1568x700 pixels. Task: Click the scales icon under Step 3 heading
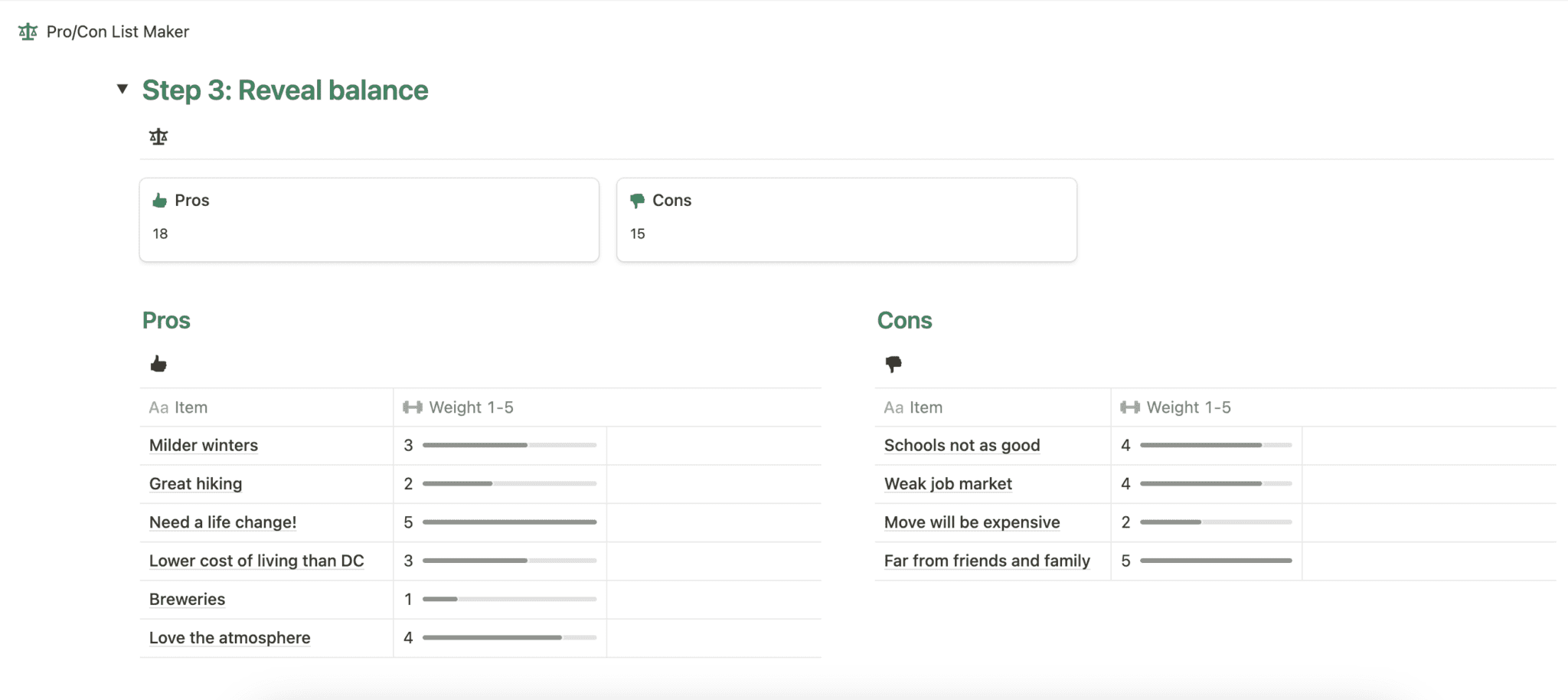point(158,136)
